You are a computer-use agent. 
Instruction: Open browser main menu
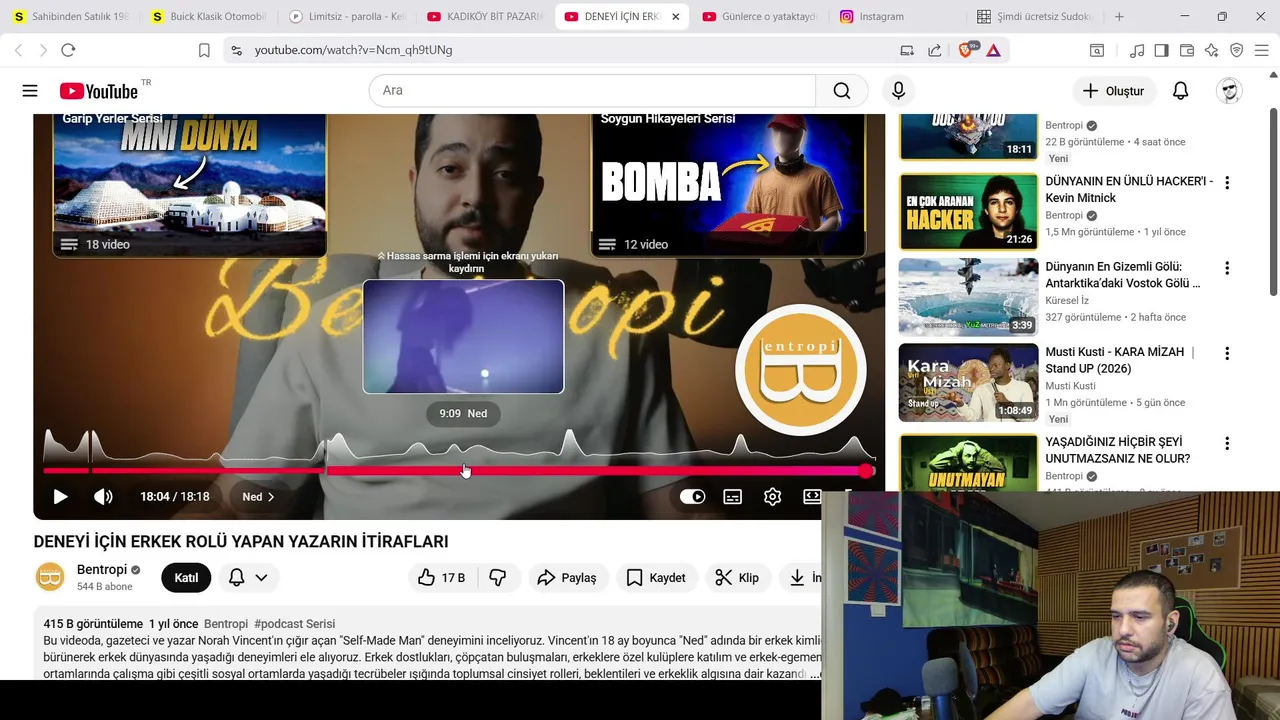[1261, 50]
